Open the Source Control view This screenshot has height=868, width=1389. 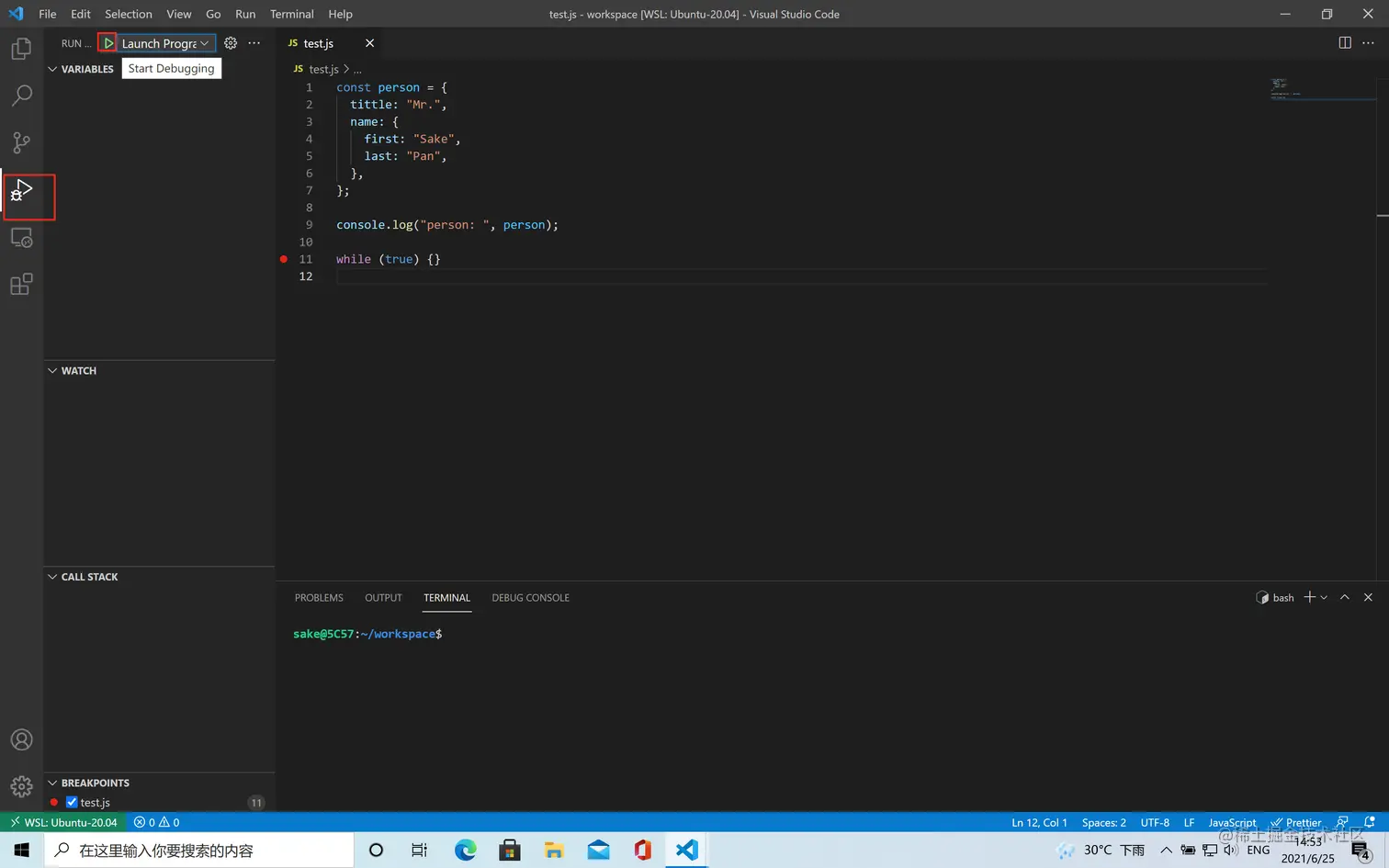click(21, 142)
